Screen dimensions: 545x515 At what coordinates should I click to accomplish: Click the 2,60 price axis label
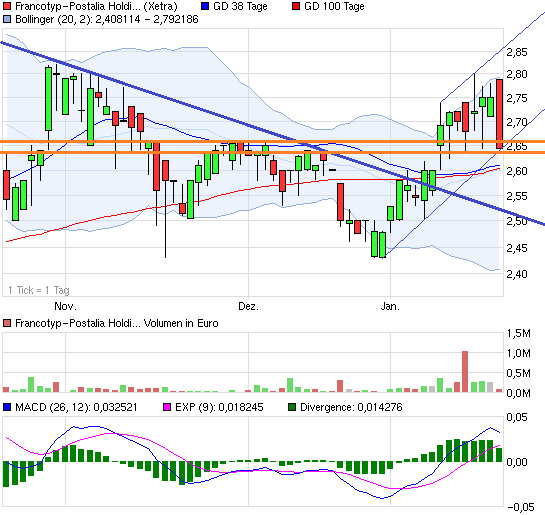coord(517,171)
